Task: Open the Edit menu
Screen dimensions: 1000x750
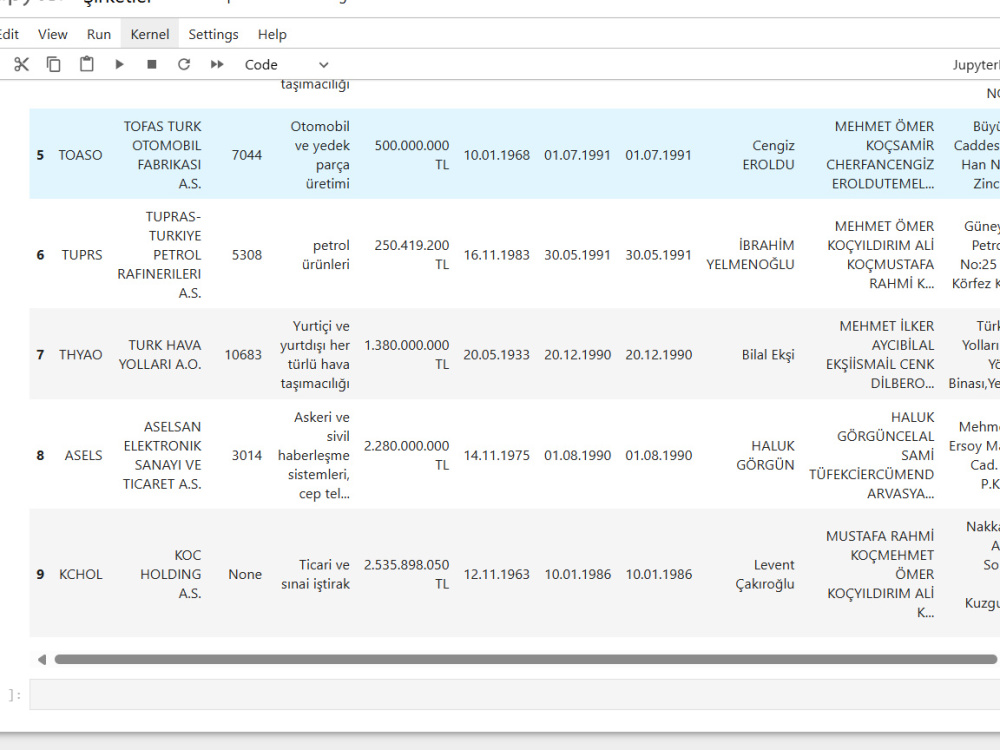Action: click(9, 34)
